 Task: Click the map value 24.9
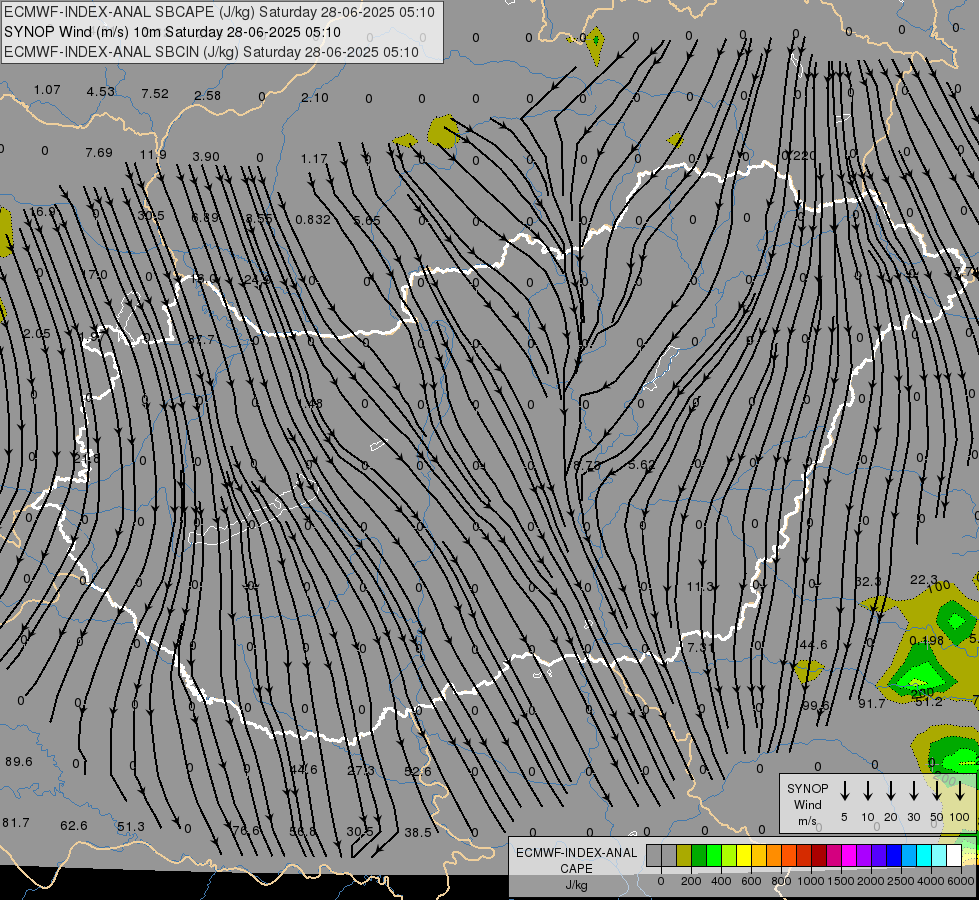pos(257,279)
